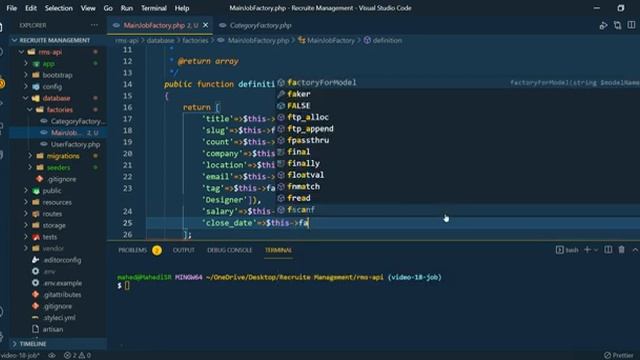
Task: Open errors and warnings status indicator
Action: (x=78, y=356)
